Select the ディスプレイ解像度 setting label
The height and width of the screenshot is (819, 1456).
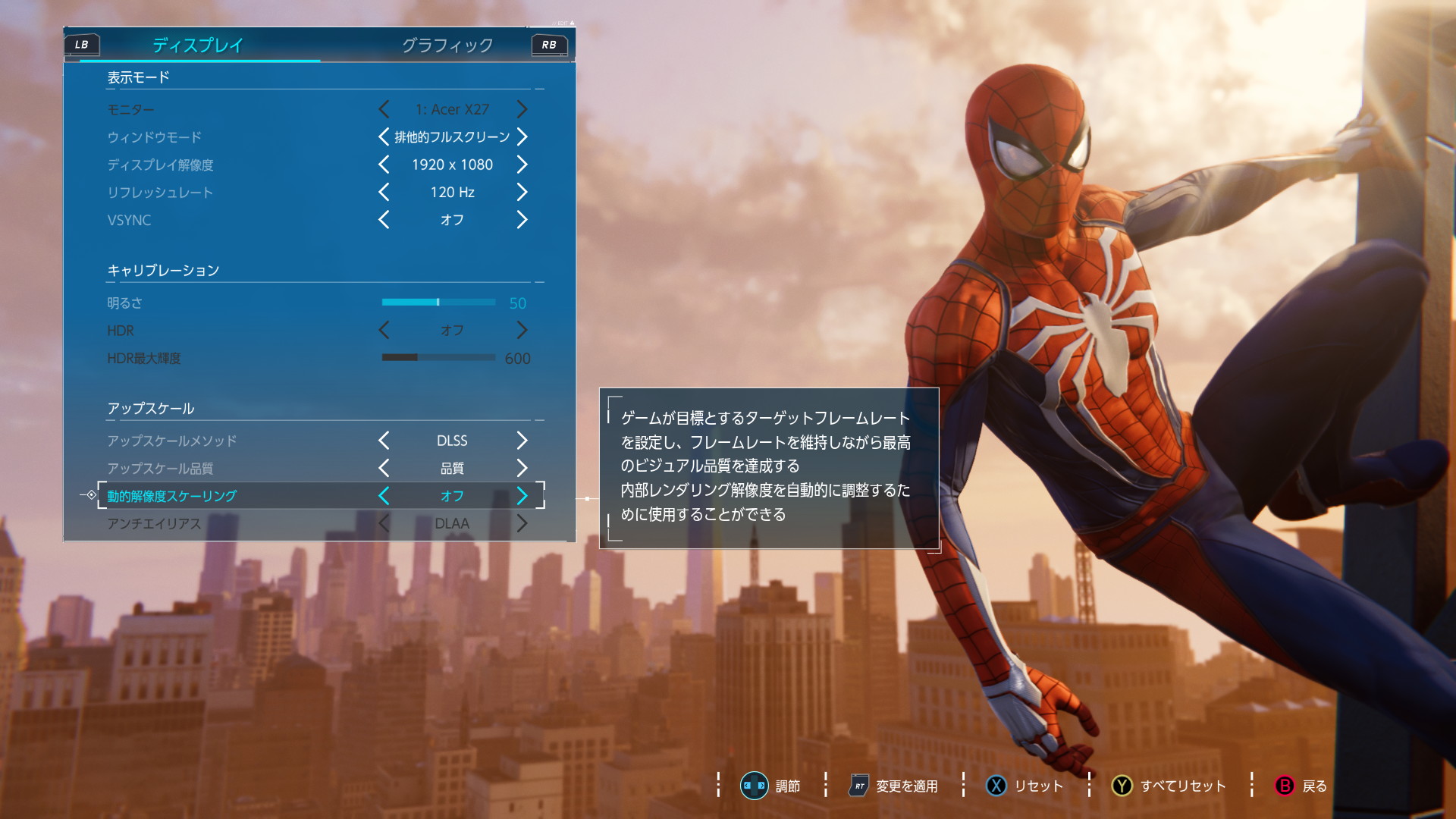160,165
